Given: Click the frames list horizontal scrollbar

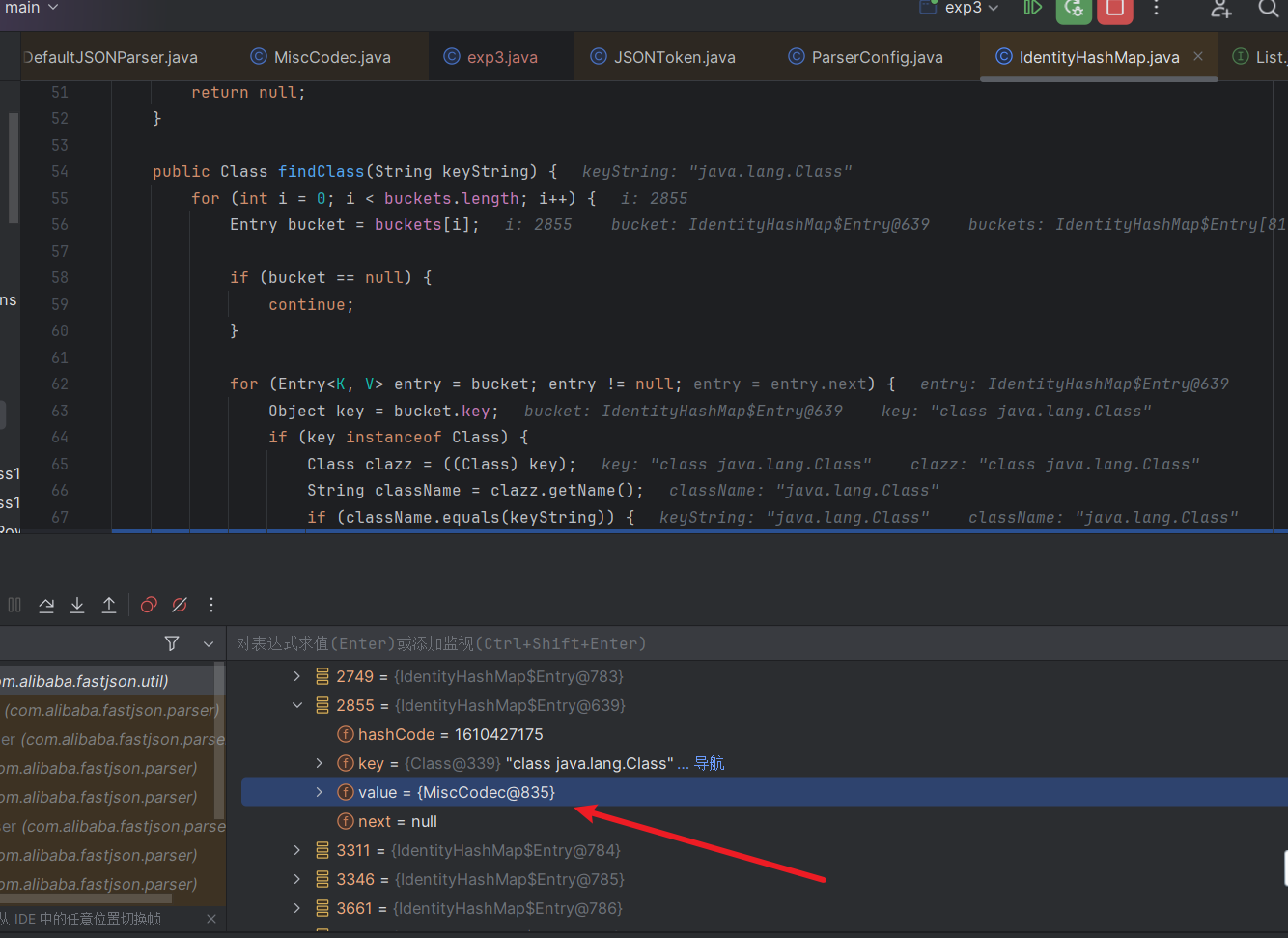Looking at the screenshot, I should 86,898.
